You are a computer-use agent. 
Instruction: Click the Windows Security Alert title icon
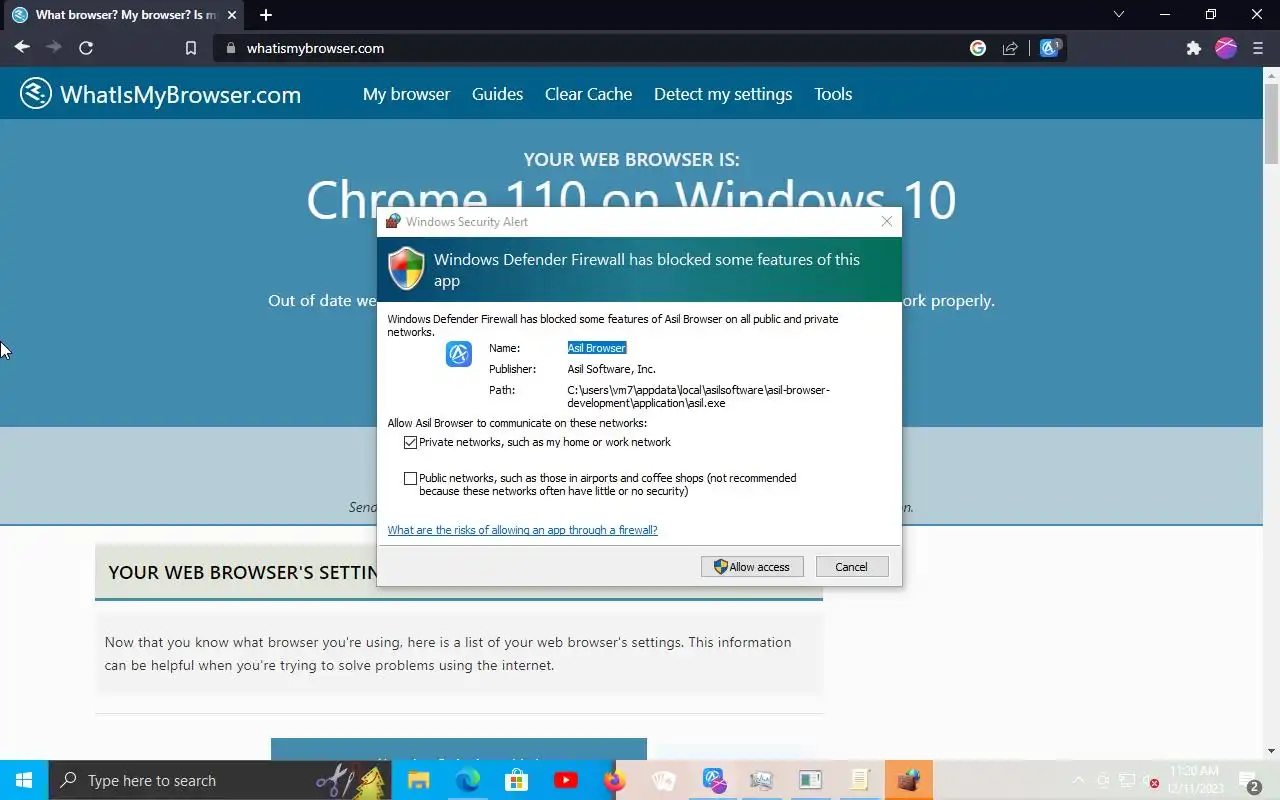[x=393, y=222]
